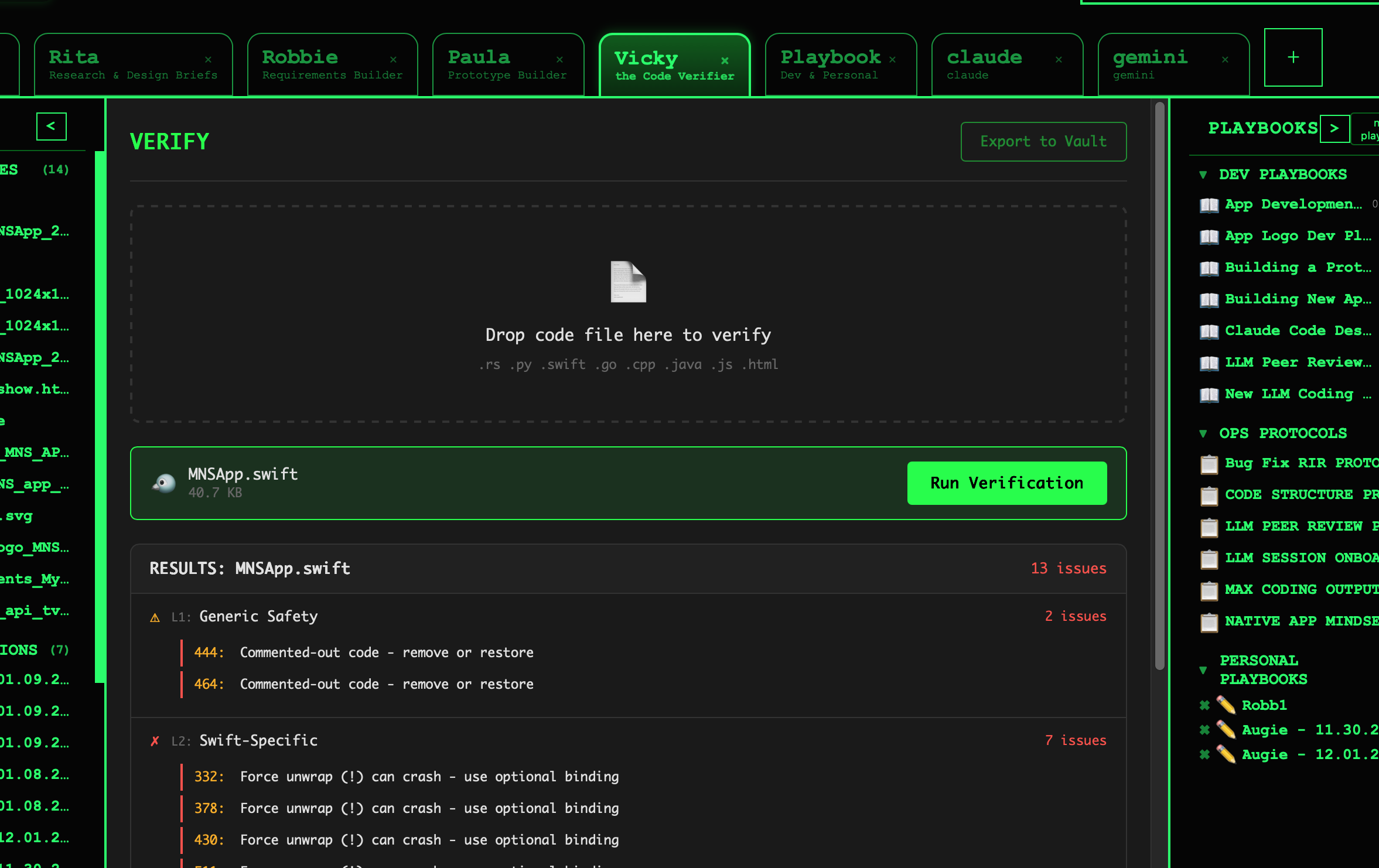Viewport: 1379px width, 868px height.
Task: Click the Swift bird icon for MNSApp.swift
Action: [x=164, y=483]
